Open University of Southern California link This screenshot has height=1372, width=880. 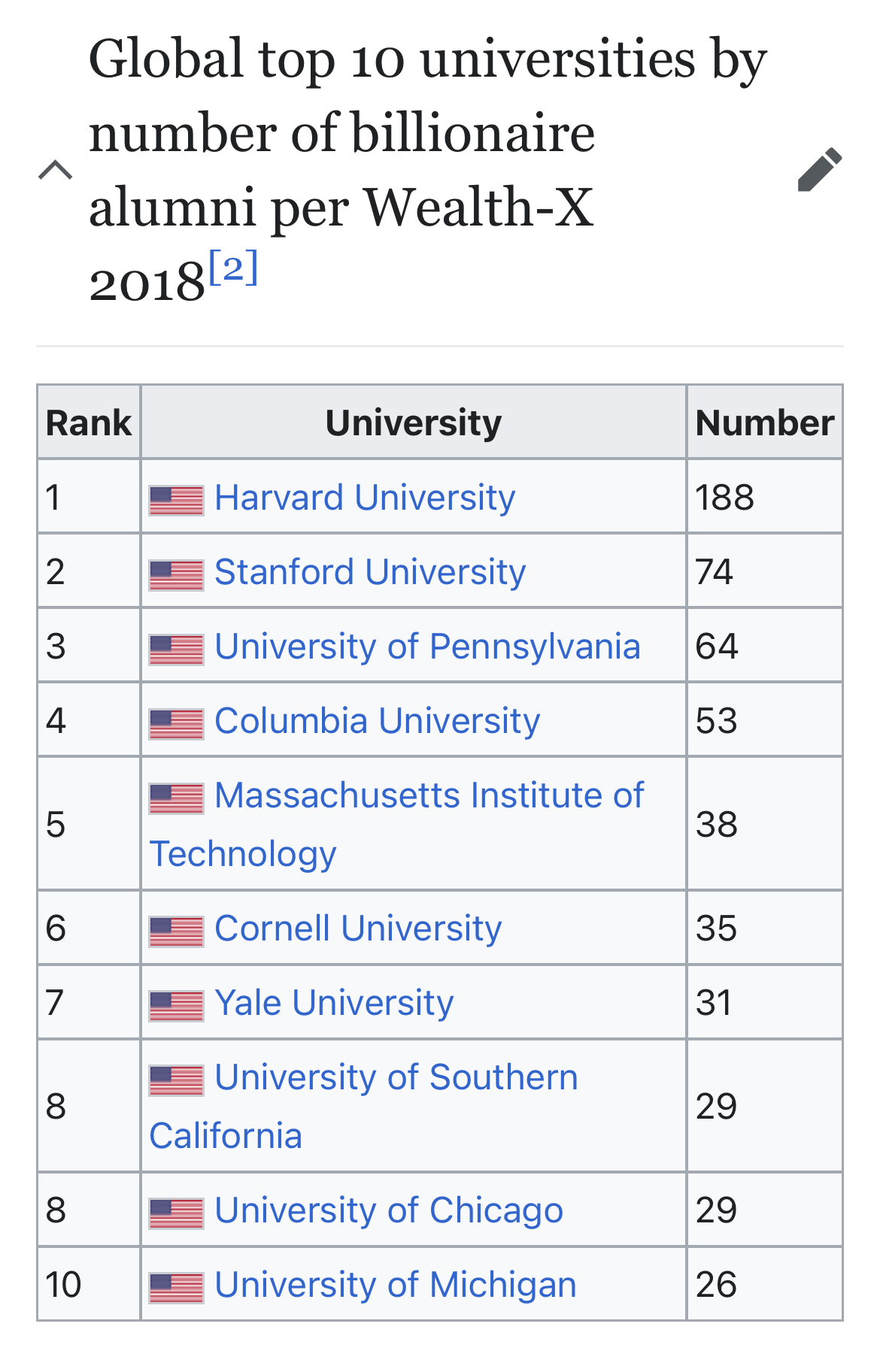(x=363, y=1106)
